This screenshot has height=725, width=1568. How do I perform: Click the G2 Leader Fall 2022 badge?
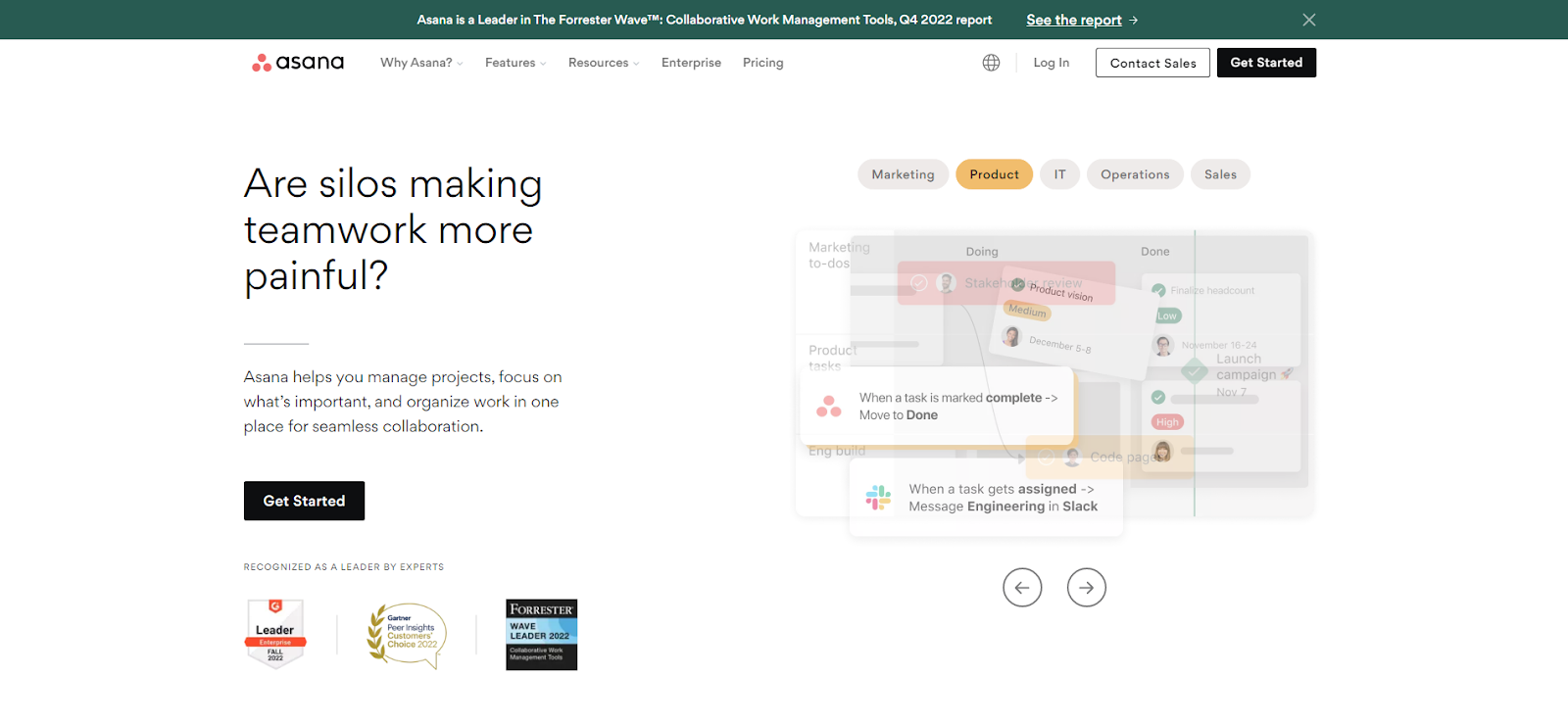[x=275, y=634]
